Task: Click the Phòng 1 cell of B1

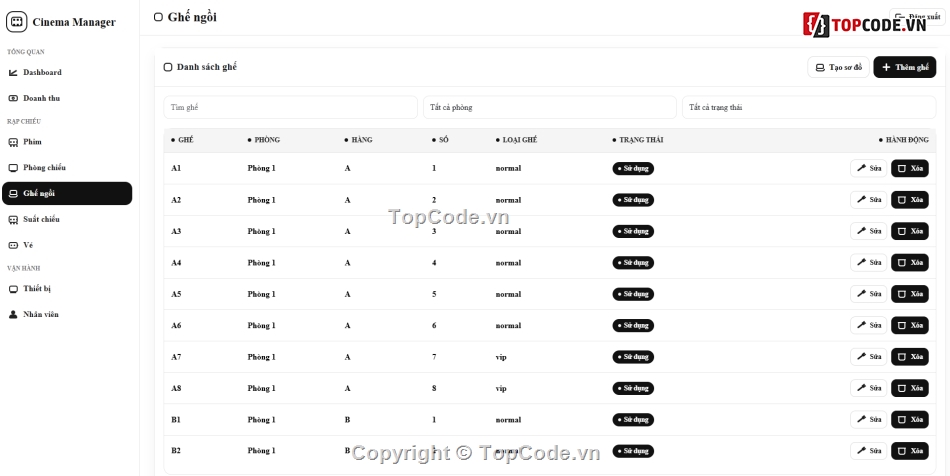Action: (261, 420)
